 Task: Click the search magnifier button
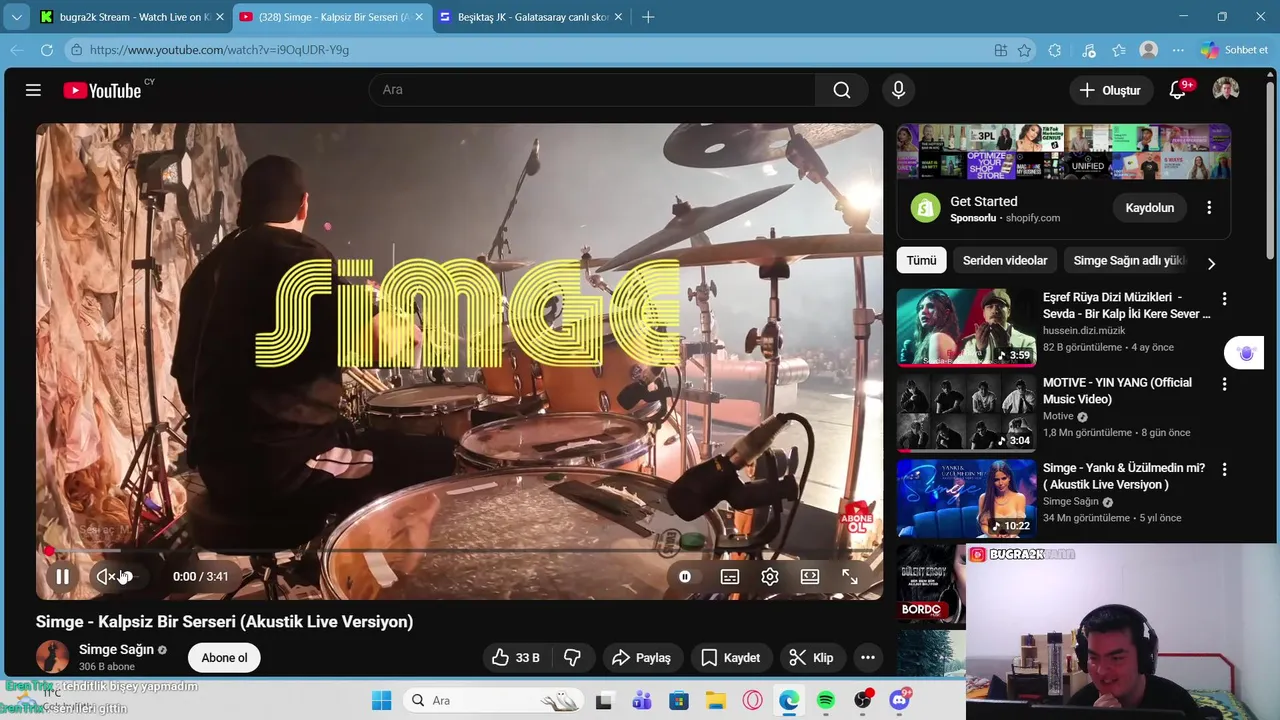842,90
